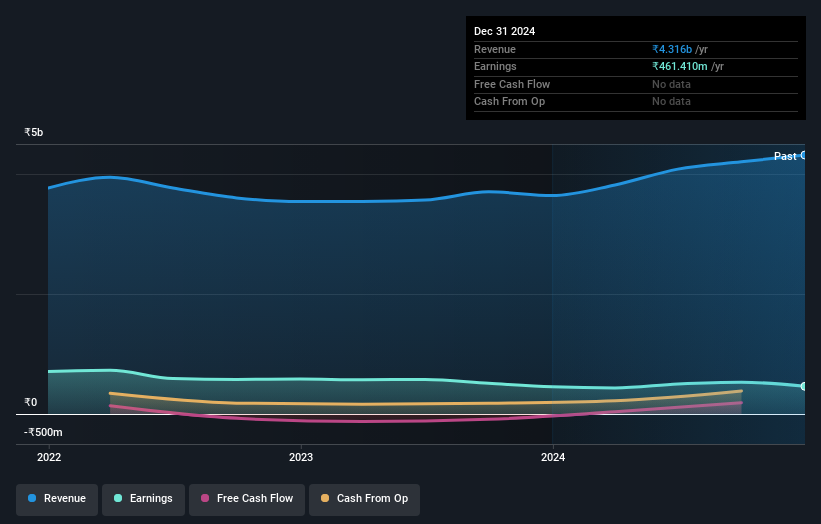Click the Free Cash Flow row label in the tooltip
Screen dimensions: 821x524
pyautogui.click(x=512, y=84)
